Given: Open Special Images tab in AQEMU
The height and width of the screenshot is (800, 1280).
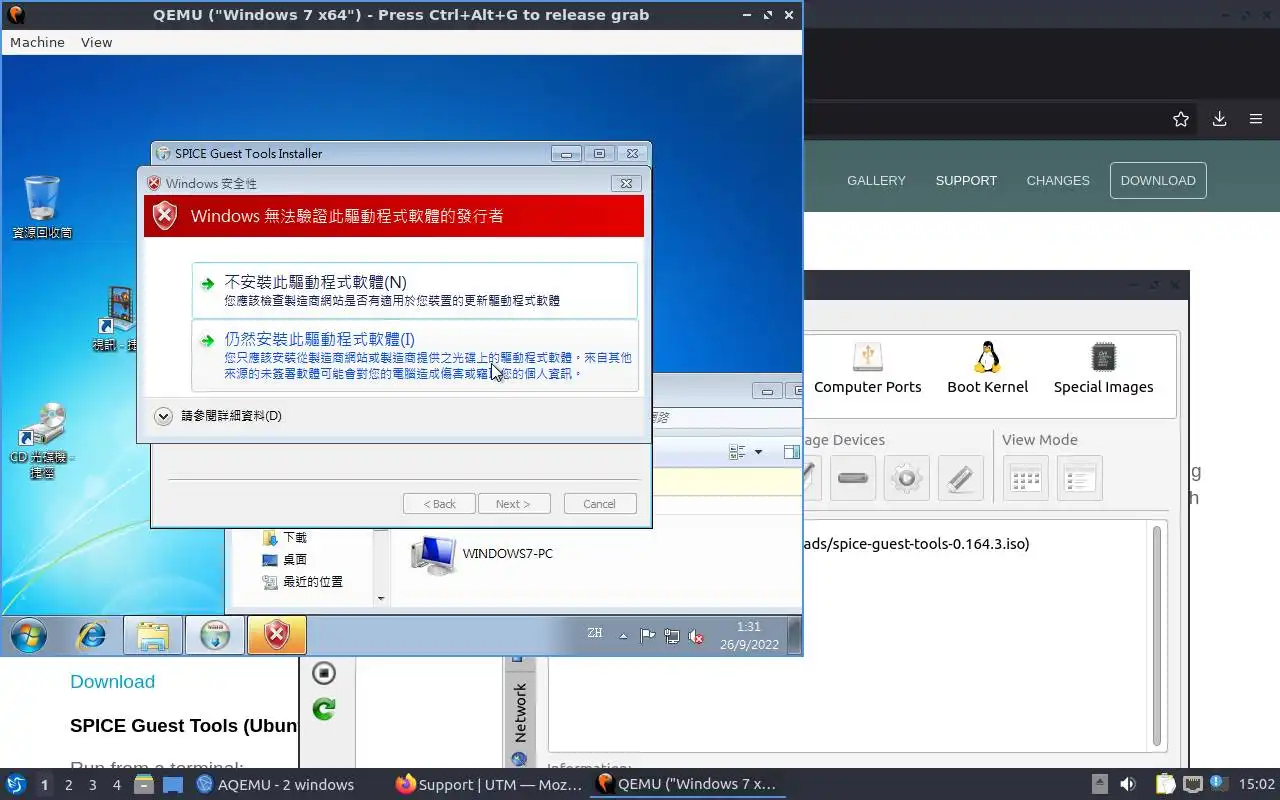Looking at the screenshot, I should coord(1103,369).
